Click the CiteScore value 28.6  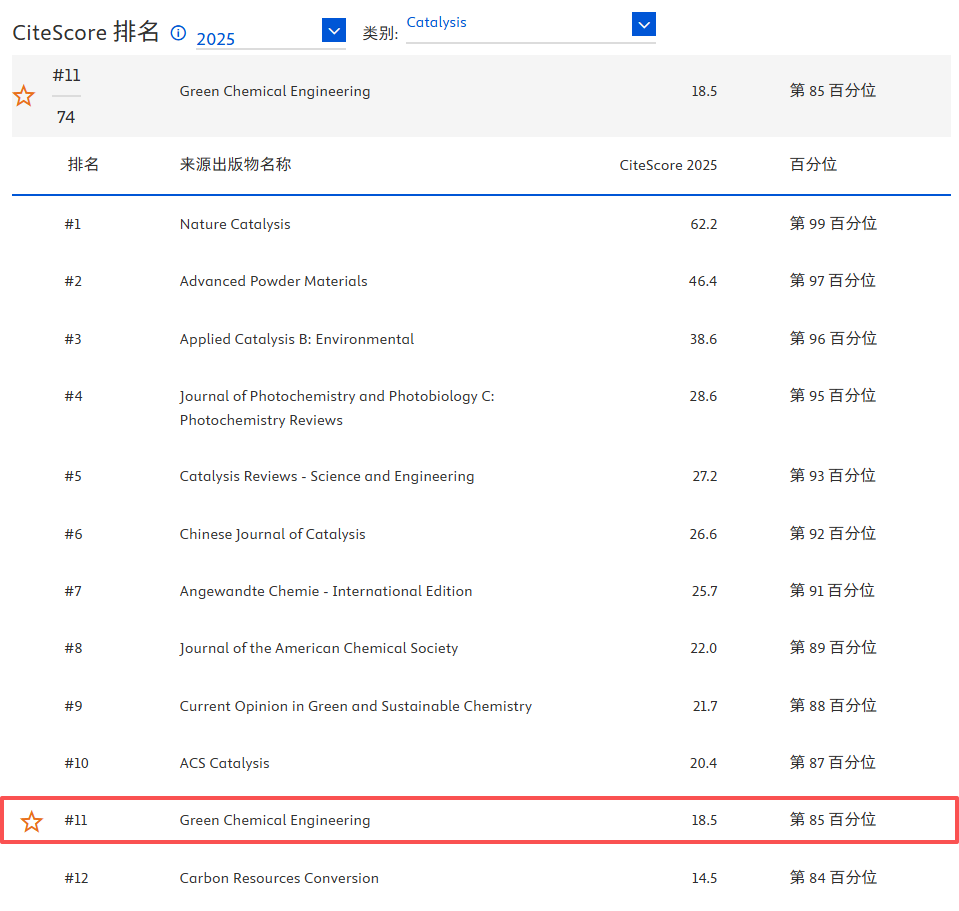point(703,396)
